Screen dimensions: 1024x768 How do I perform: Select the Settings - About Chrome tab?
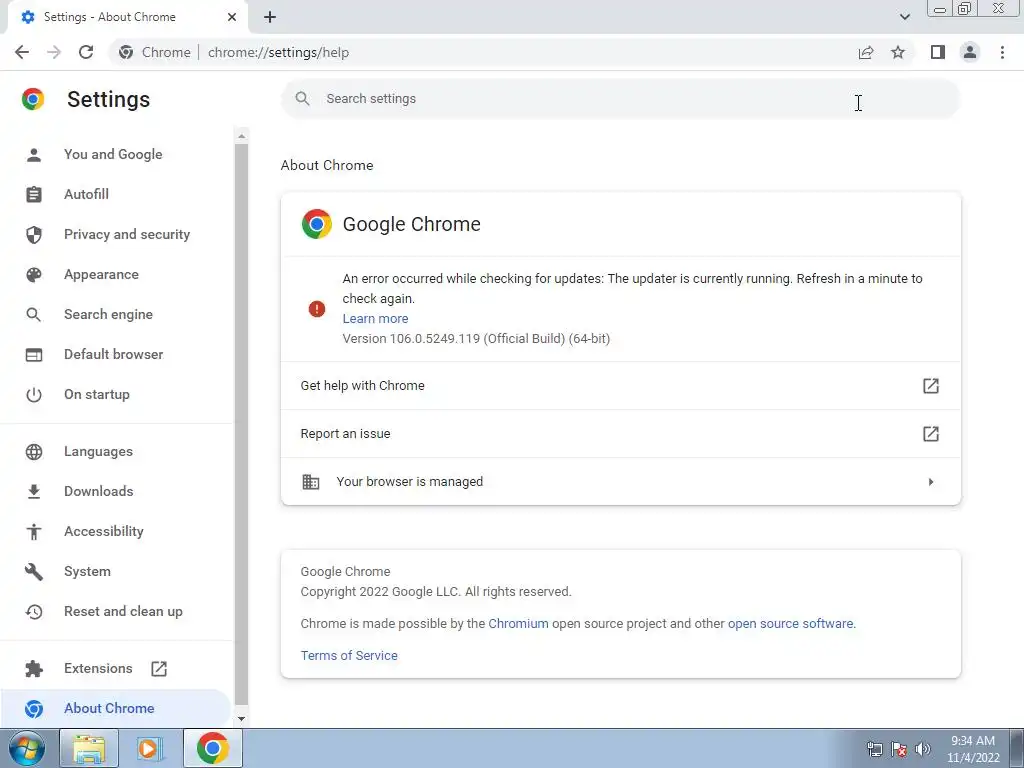click(127, 17)
